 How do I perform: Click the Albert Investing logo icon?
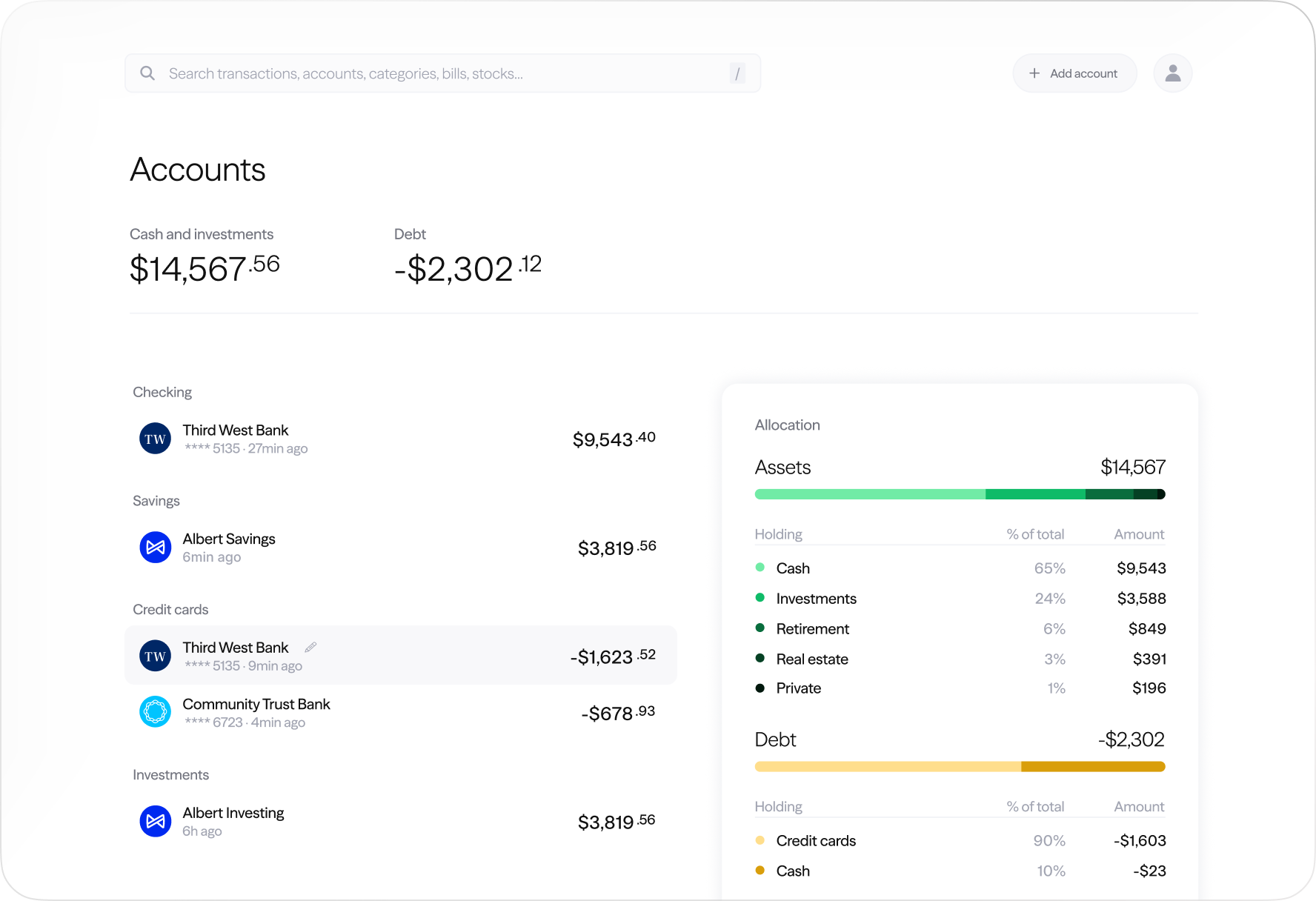(156, 821)
